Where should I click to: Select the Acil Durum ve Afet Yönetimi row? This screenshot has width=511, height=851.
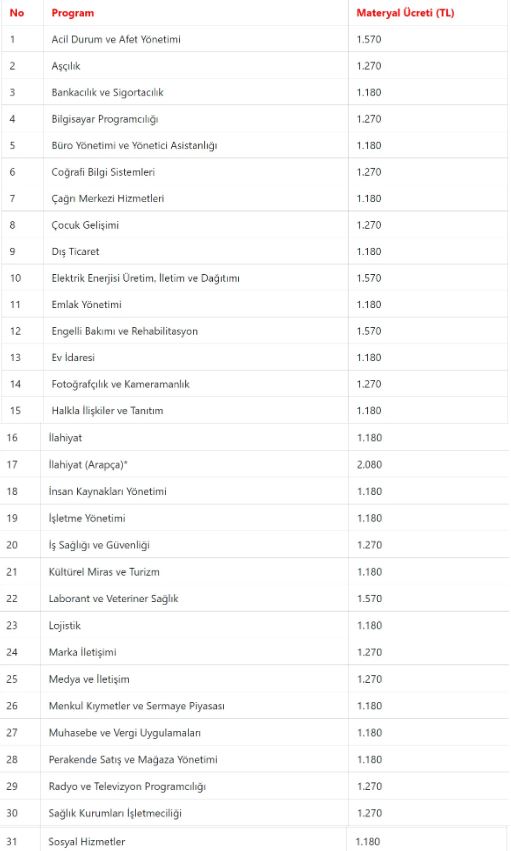click(254, 39)
